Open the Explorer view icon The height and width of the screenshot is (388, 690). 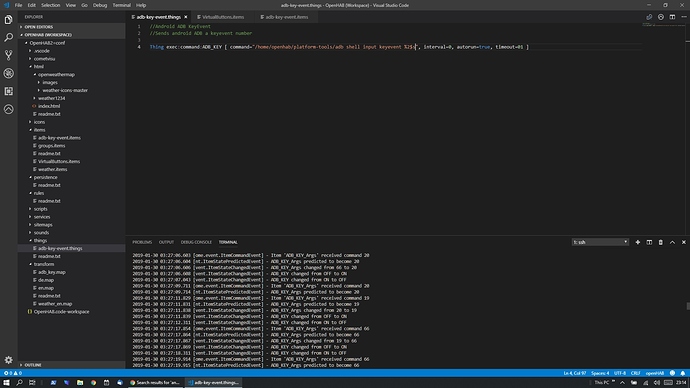[x=8, y=20]
